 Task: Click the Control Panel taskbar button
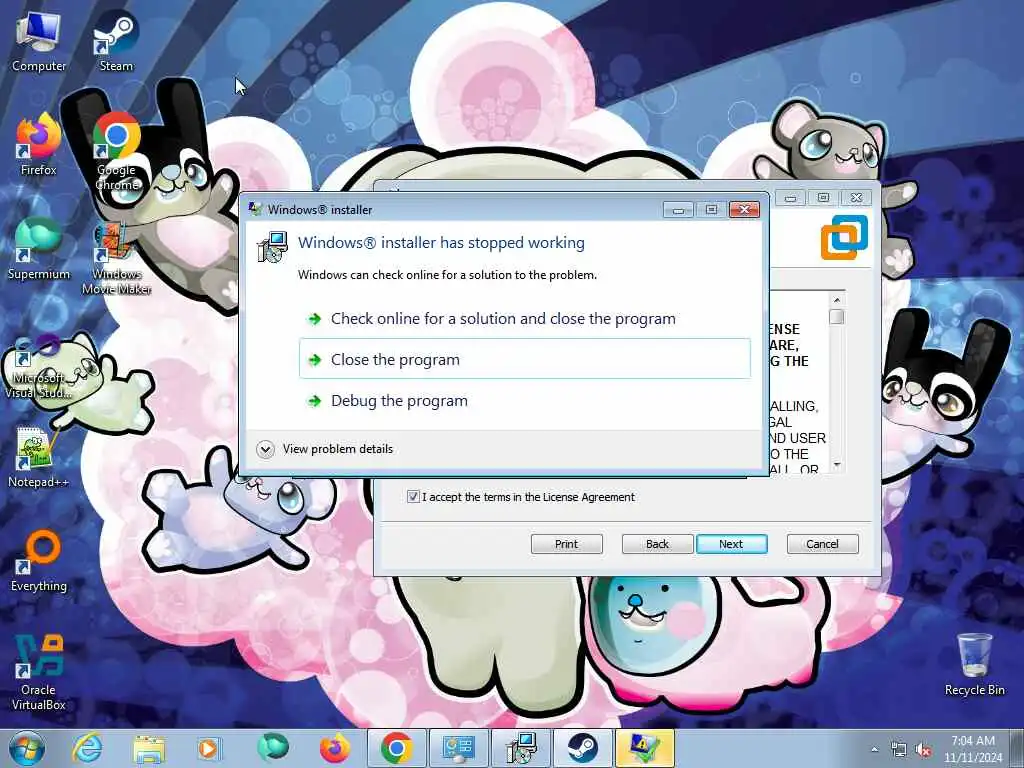click(x=458, y=748)
